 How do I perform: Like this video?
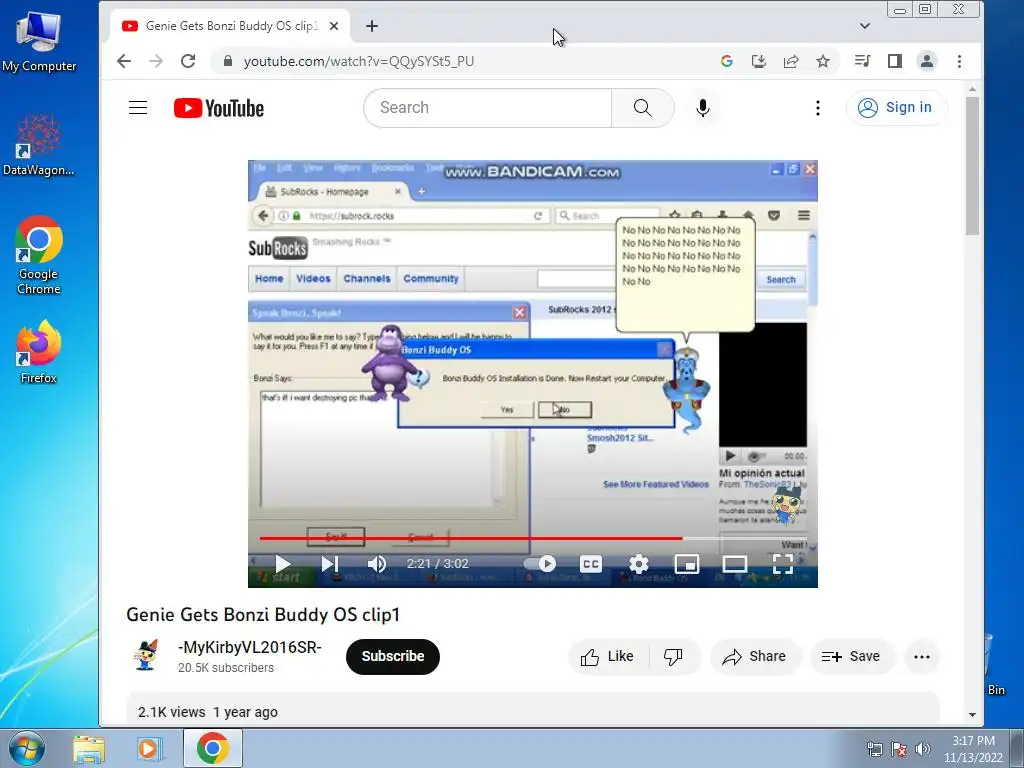(x=608, y=656)
